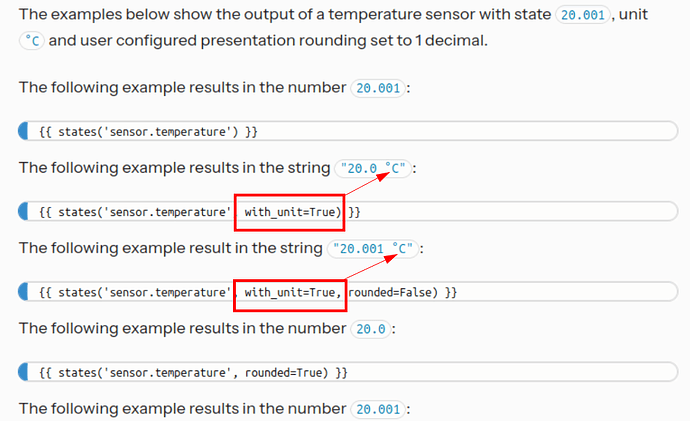Click the text 'presentation rounding set to 1 decimal'
This screenshot has height=421, width=690.
tap(344, 40)
